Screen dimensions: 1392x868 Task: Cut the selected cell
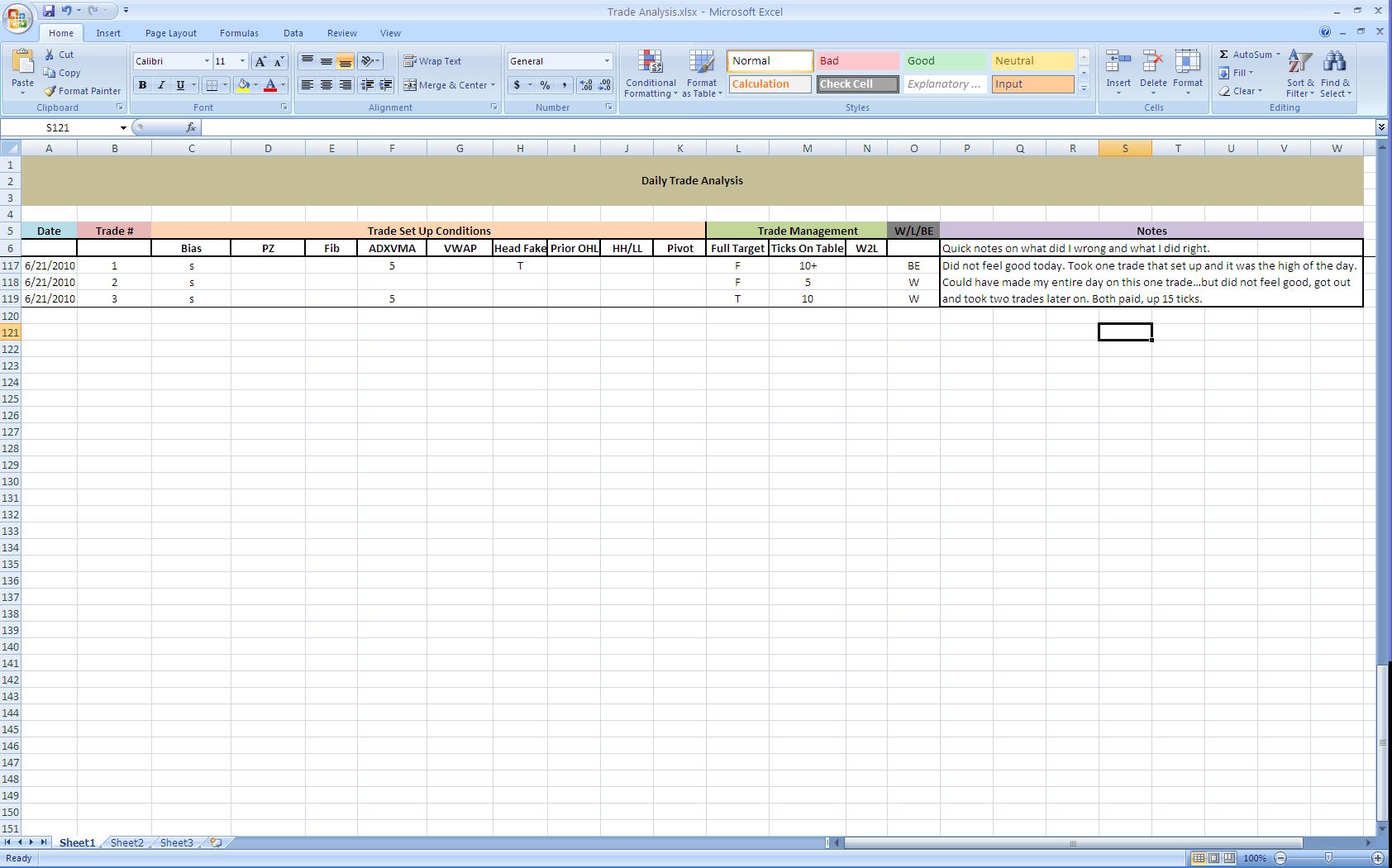(x=59, y=55)
